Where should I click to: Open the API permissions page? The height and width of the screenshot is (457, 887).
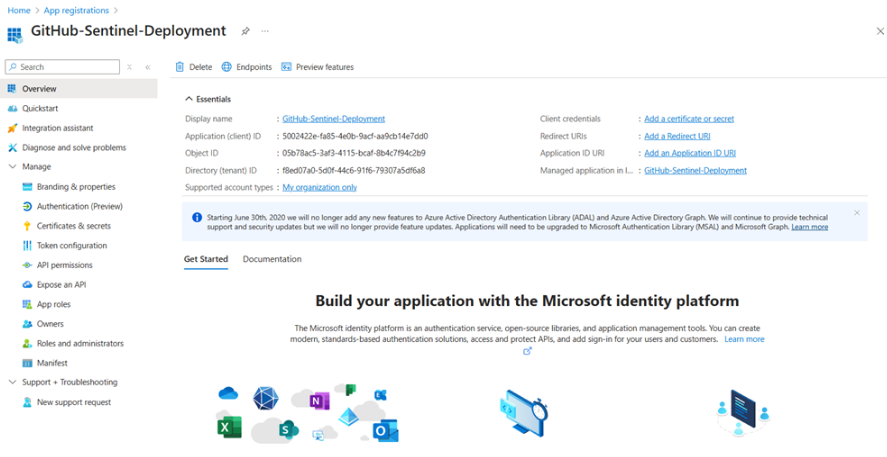point(64,265)
